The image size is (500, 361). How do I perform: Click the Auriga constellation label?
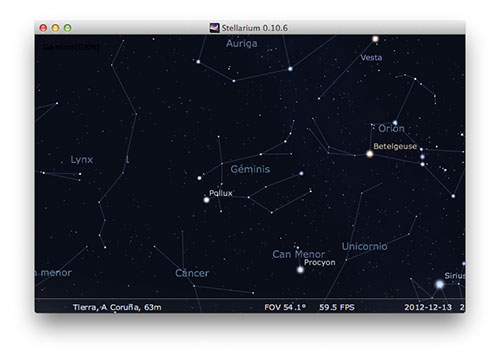click(x=242, y=43)
